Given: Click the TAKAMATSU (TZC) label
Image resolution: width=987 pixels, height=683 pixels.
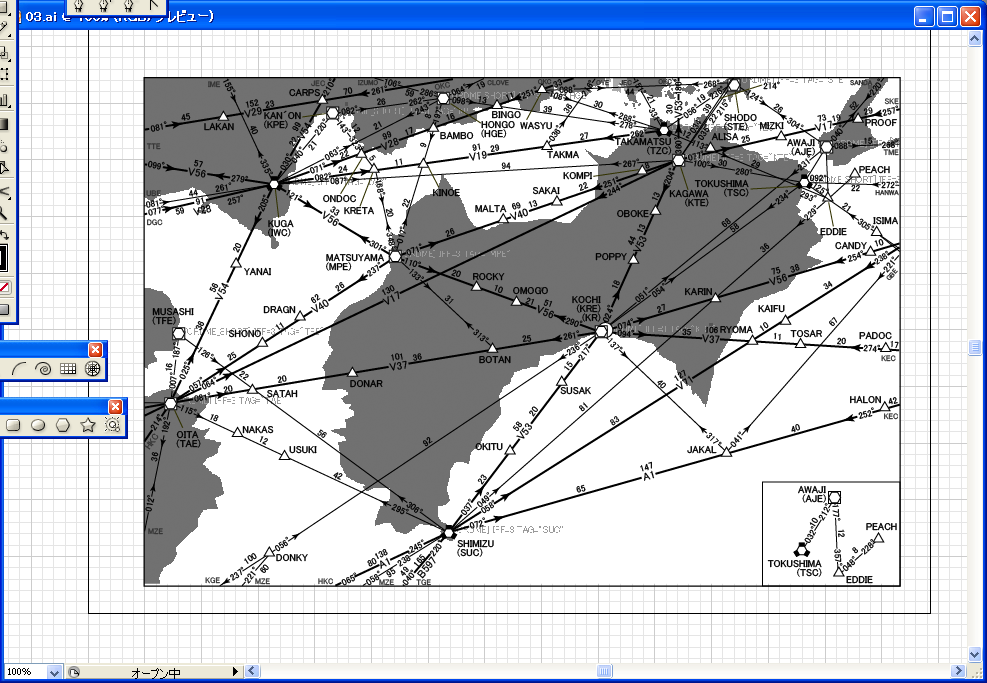Looking at the screenshot, I should pyautogui.click(x=643, y=146).
